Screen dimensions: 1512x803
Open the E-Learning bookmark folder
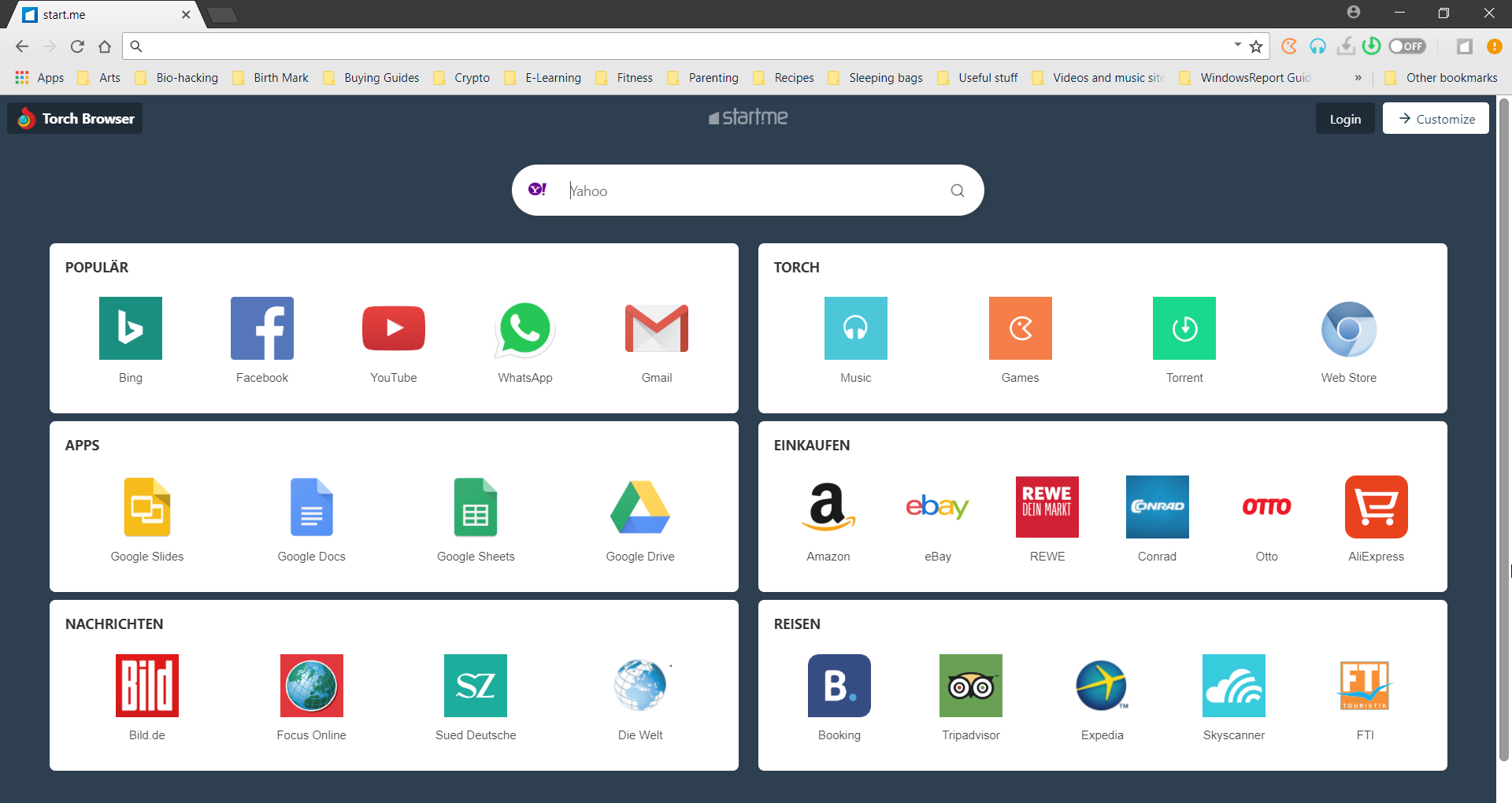pos(543,78)
